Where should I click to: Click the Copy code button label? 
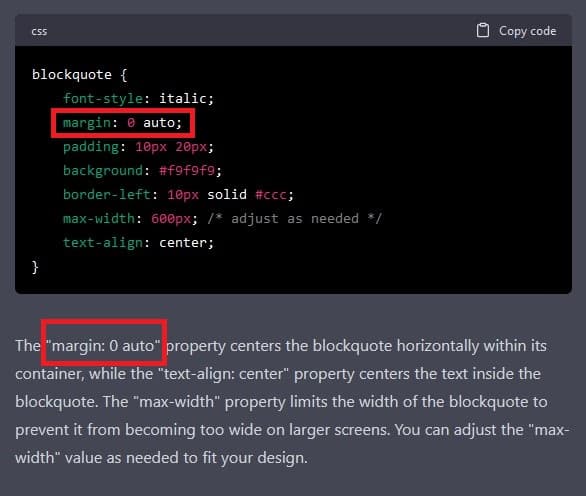[527, 31]
